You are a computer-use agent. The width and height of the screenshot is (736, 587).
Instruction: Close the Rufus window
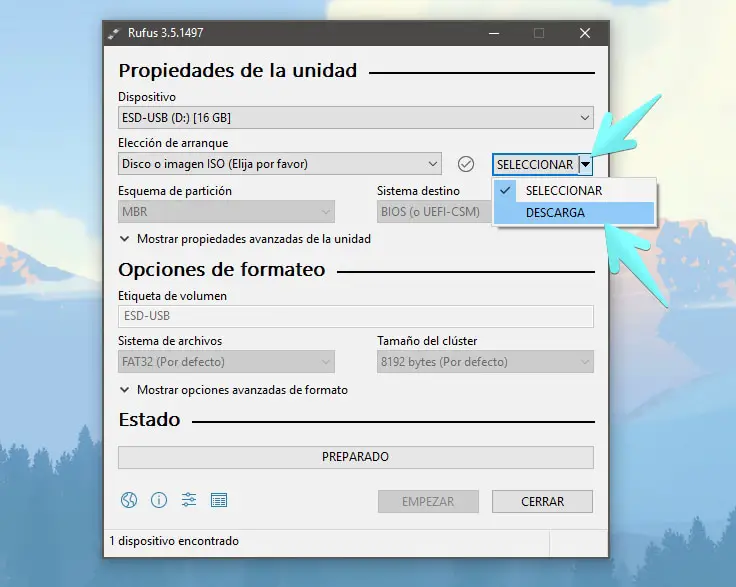[x=585, y=33]
